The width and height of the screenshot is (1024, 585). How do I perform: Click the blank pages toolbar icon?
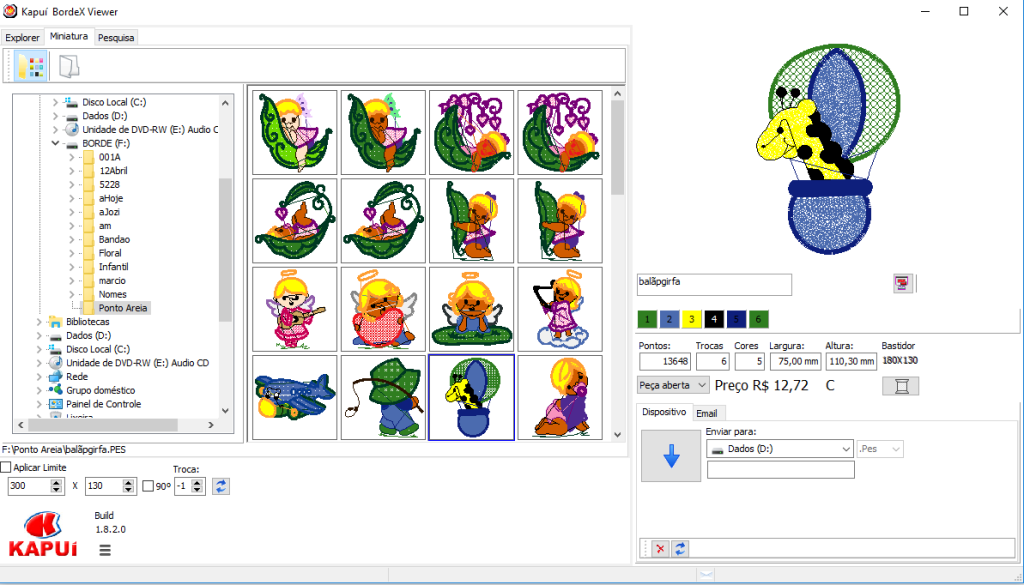coord(69,66)
